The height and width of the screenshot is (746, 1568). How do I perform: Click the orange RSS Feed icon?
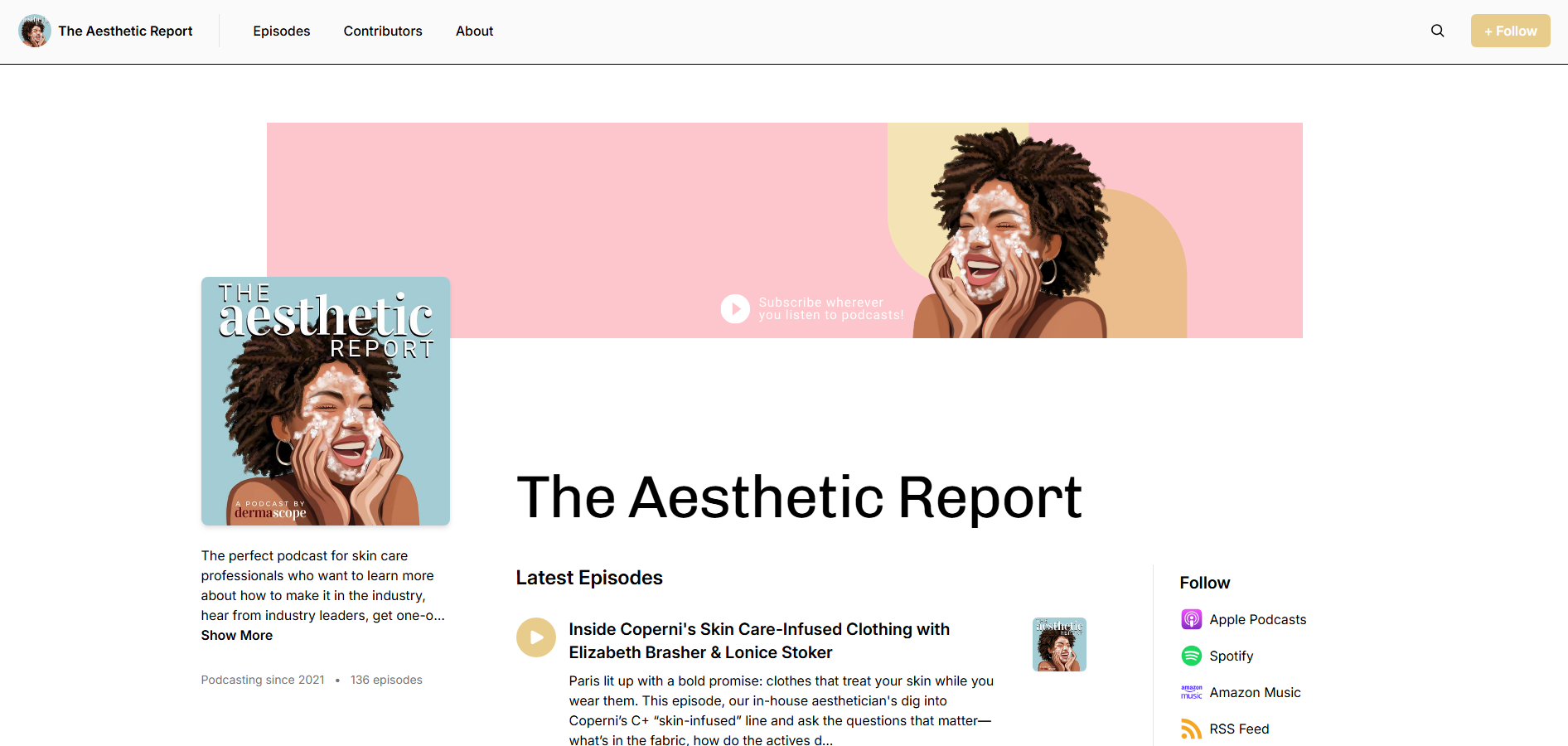1191,729
